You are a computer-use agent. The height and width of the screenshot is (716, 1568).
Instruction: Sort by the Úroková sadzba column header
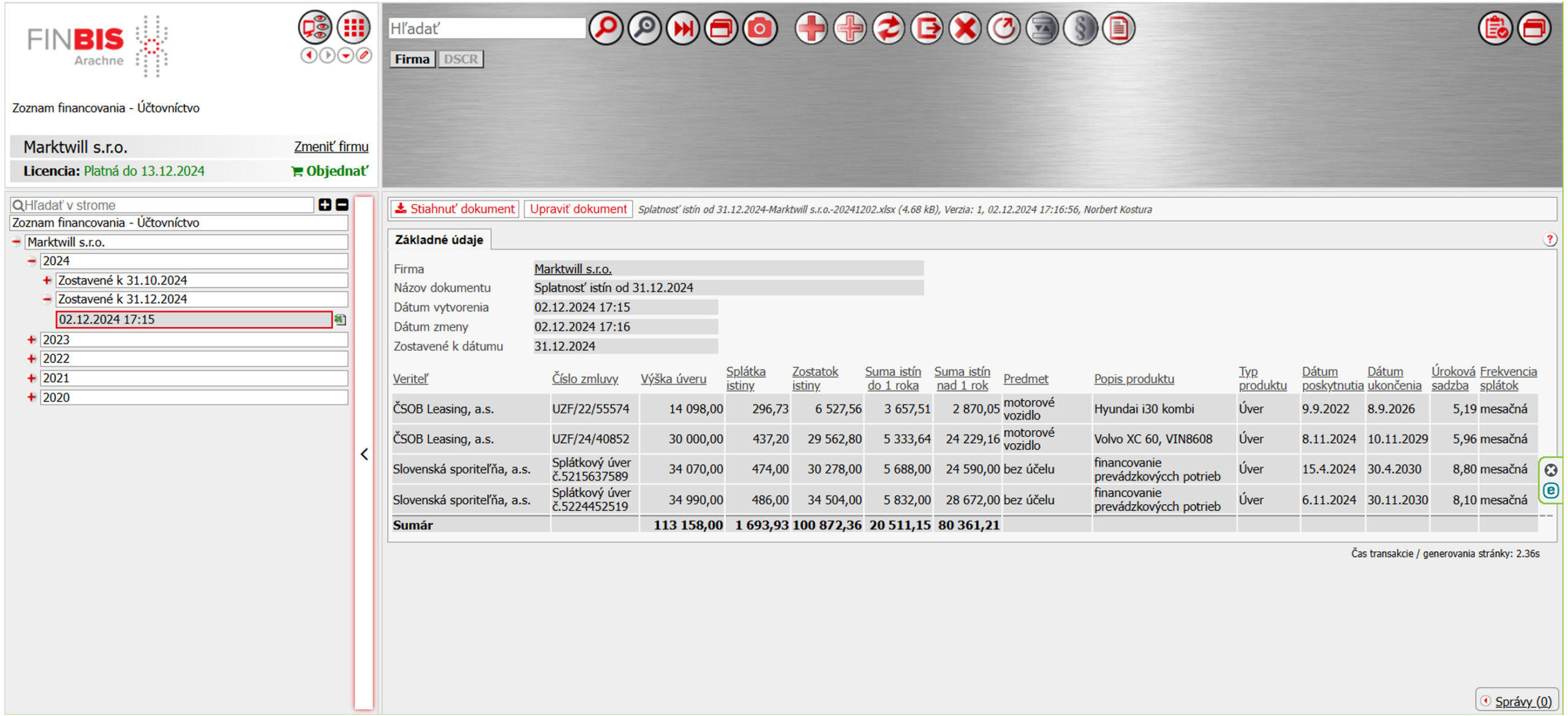click(1453, 379)
